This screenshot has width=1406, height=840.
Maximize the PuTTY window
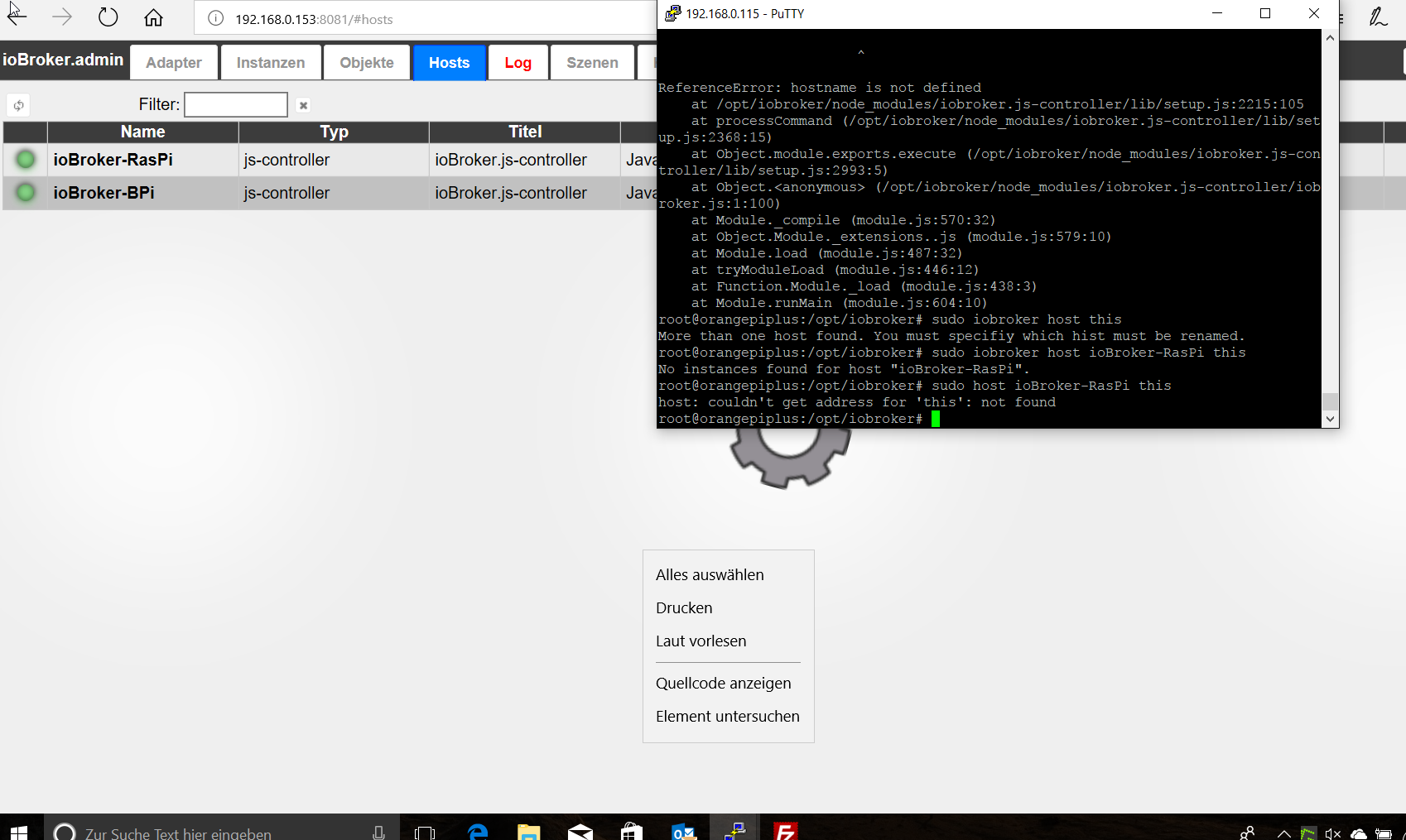point(1265,13)
